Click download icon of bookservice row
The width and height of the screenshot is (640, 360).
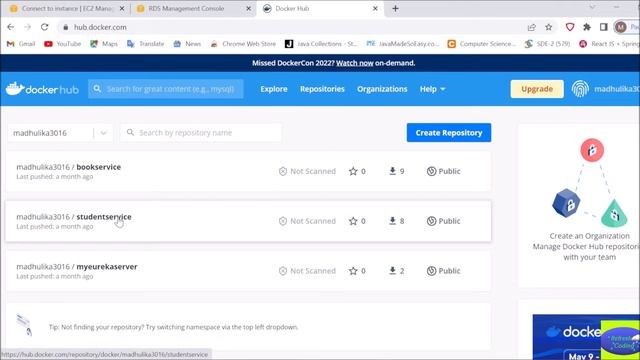point(392,171)
